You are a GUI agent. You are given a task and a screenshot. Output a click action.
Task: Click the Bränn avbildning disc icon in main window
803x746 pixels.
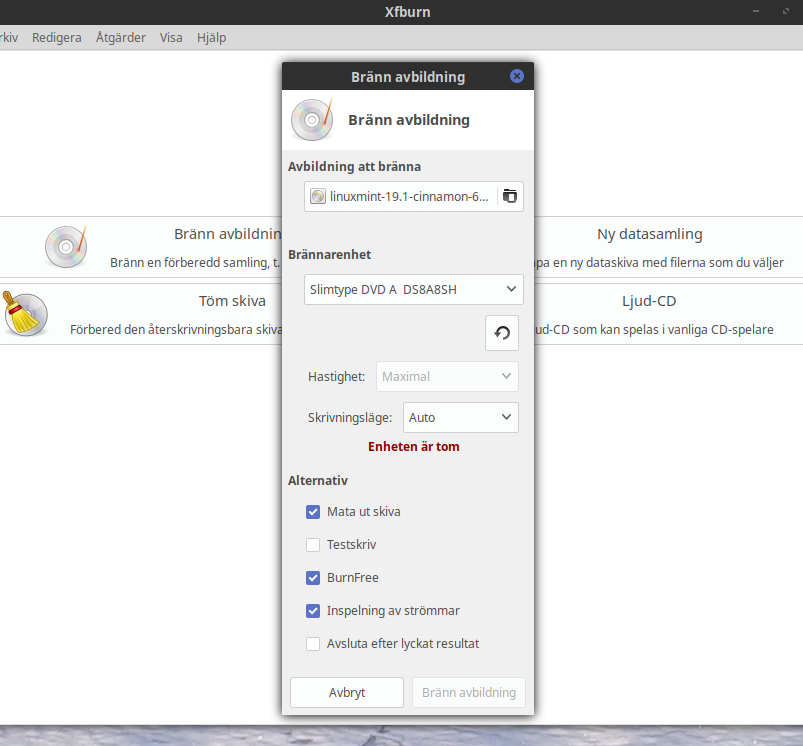click(66, 246)
